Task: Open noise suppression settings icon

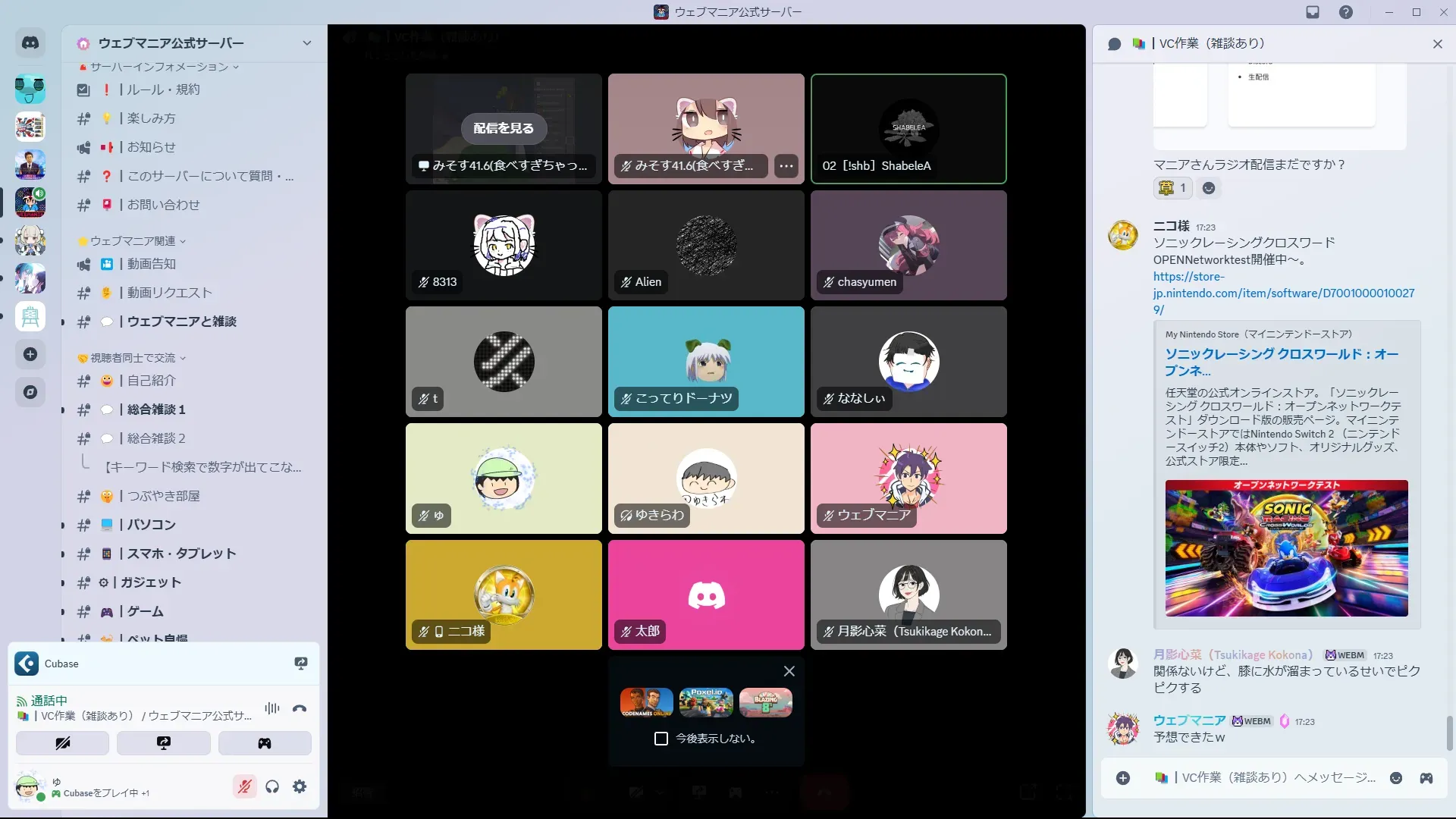Action: pyautogui.click(x=271, y=709)
